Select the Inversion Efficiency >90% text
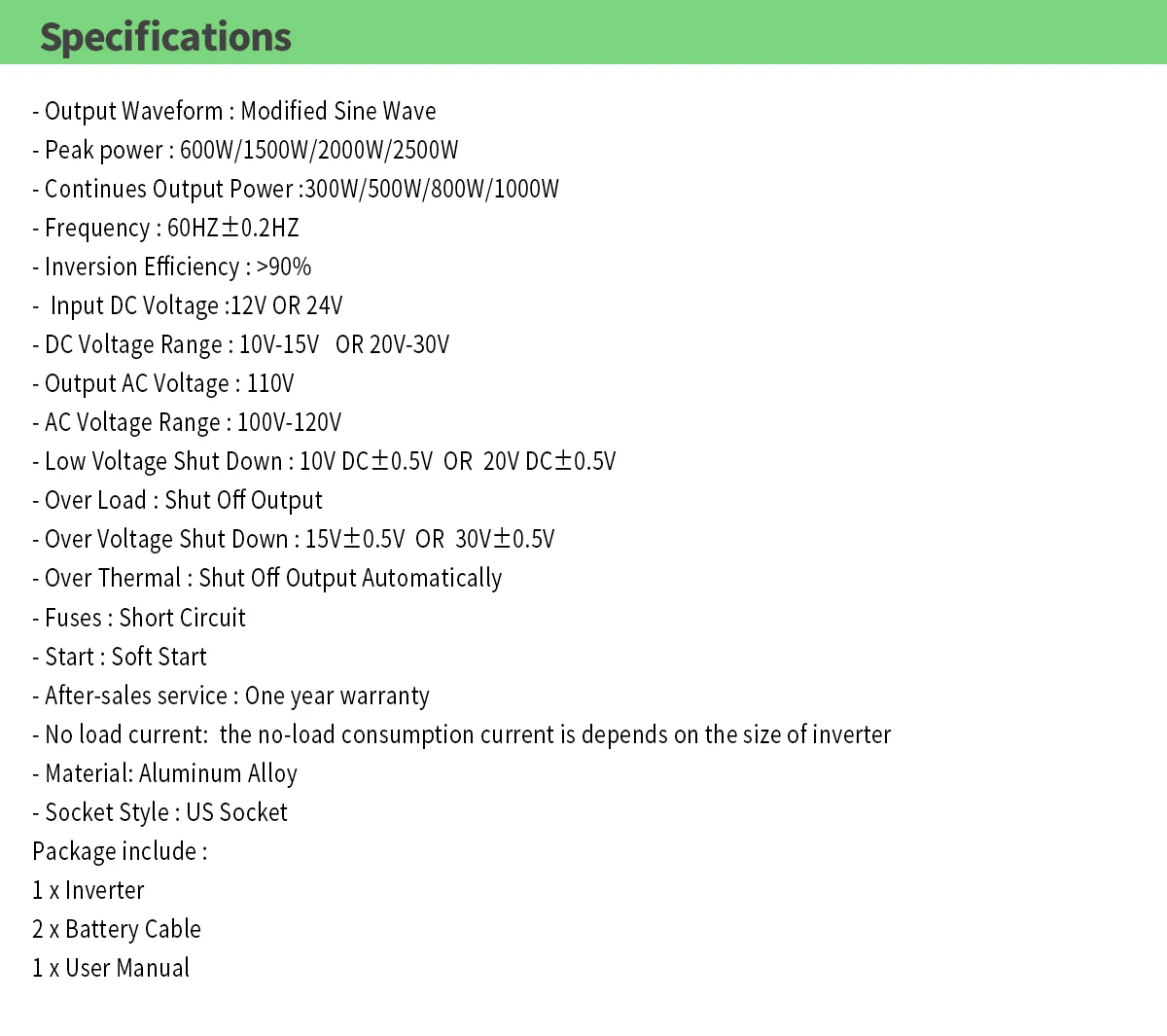Viewport: 1167px width, 1036px height. pos(172,267)
